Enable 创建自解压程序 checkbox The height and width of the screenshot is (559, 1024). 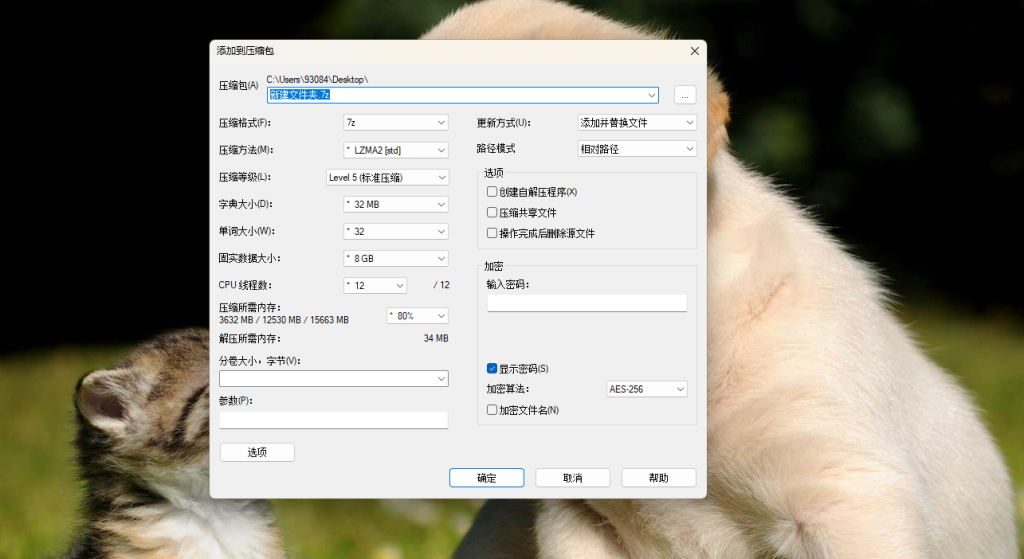pos(492,192)
